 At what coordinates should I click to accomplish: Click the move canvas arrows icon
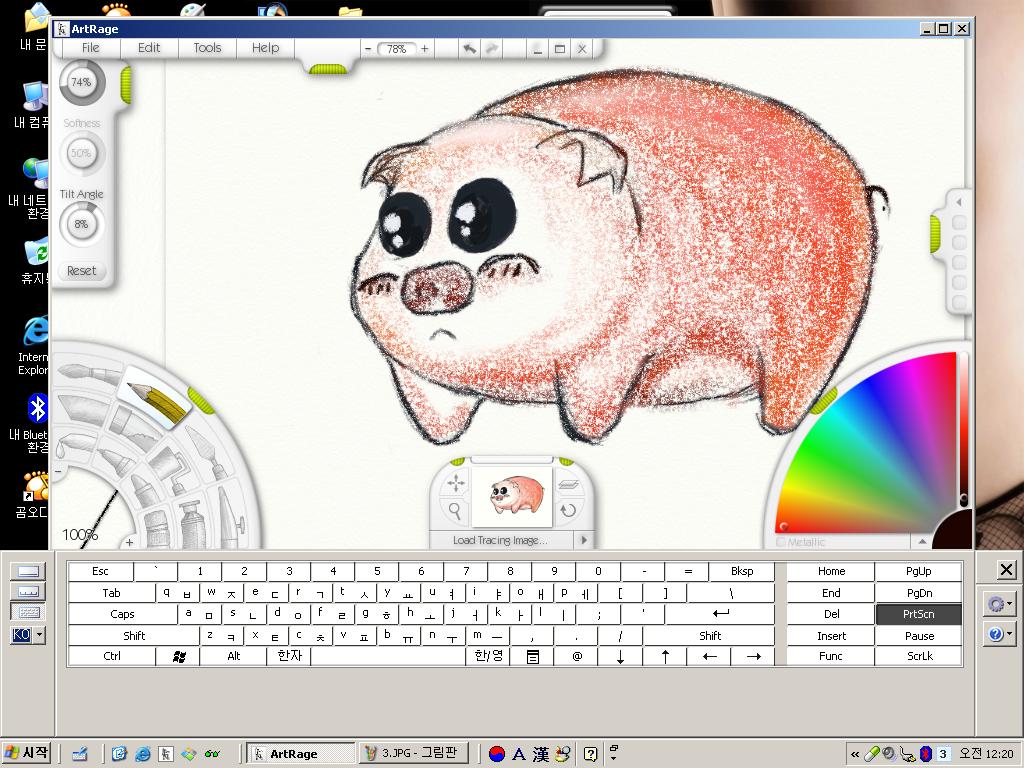(x=455, y=483)
